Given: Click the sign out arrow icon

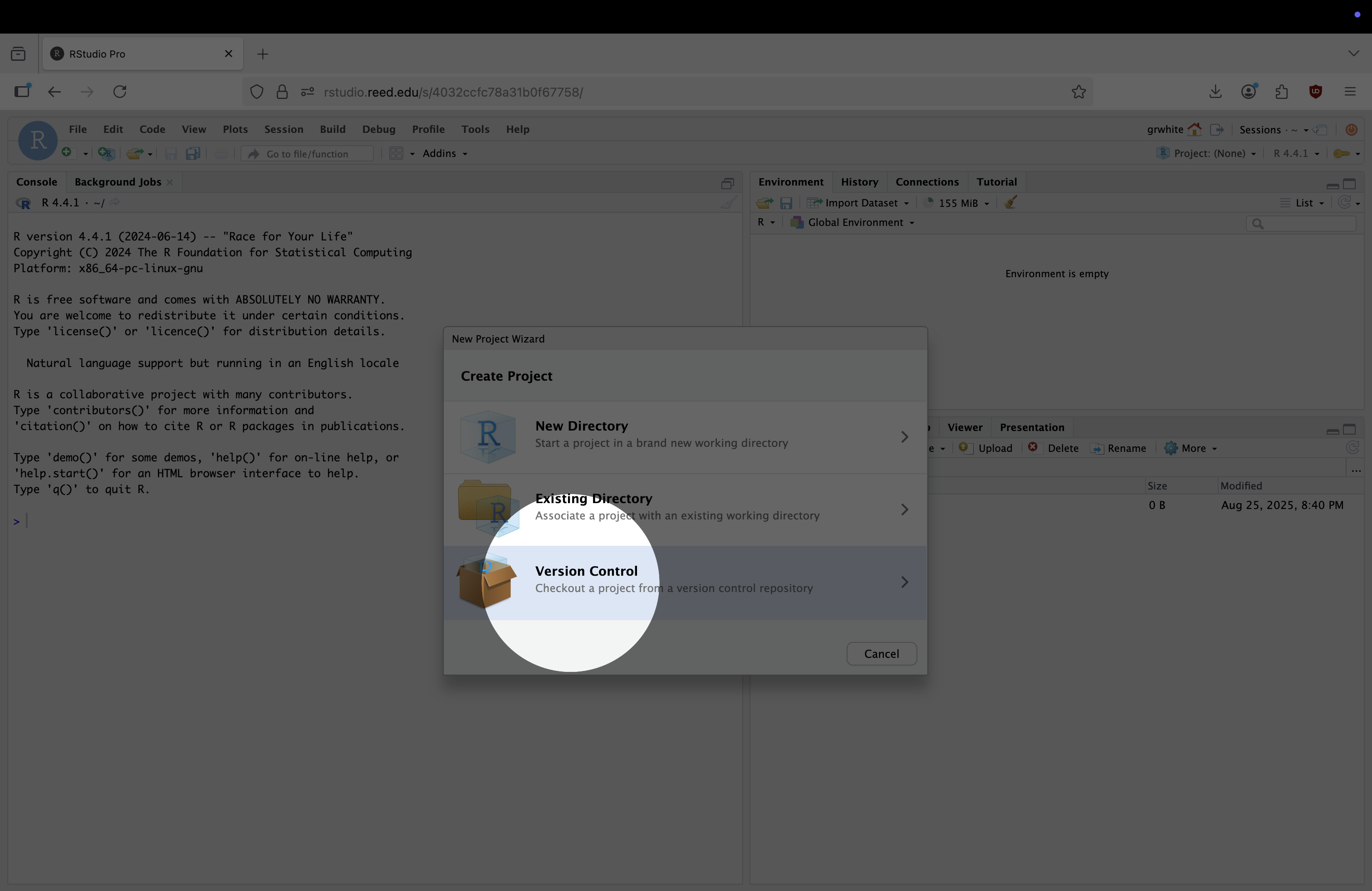Looking at the screenshot, I should pyautogui.click(x=1216, y=130).
